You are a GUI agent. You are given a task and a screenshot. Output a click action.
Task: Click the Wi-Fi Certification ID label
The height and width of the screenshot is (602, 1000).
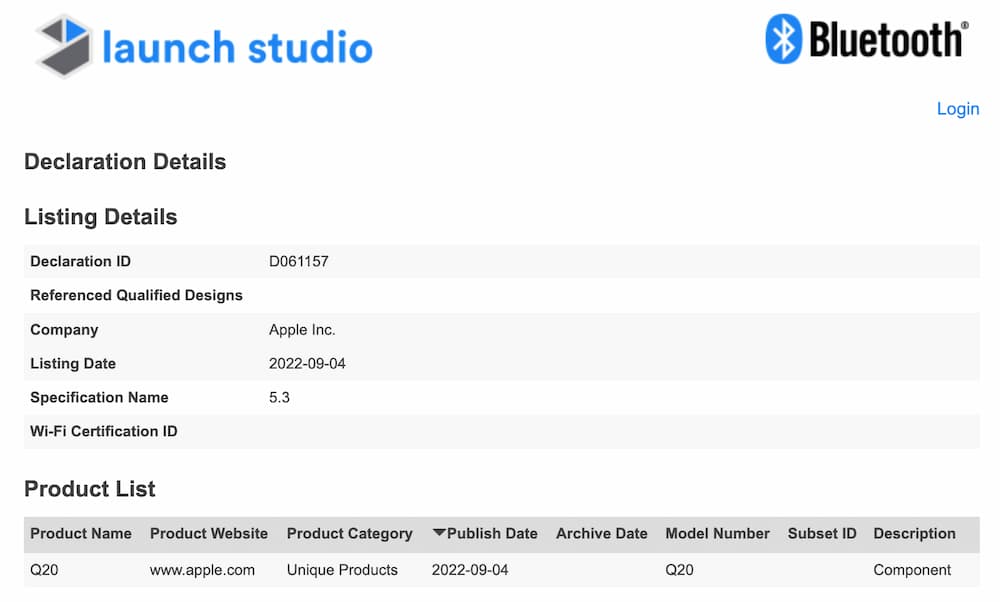click(x=103, y=431)
